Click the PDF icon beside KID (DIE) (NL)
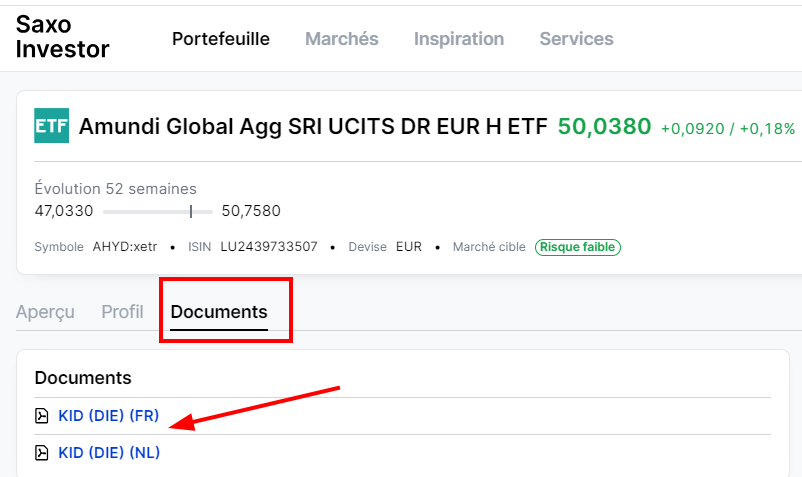Screen dimensions: 802x477 [42, 453]
